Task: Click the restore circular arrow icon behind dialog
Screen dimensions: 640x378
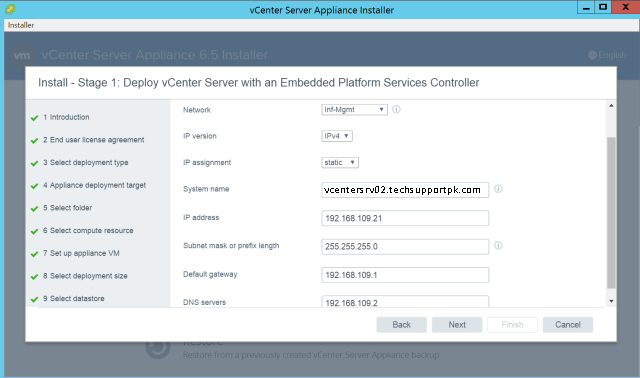Action: [158, 347]
